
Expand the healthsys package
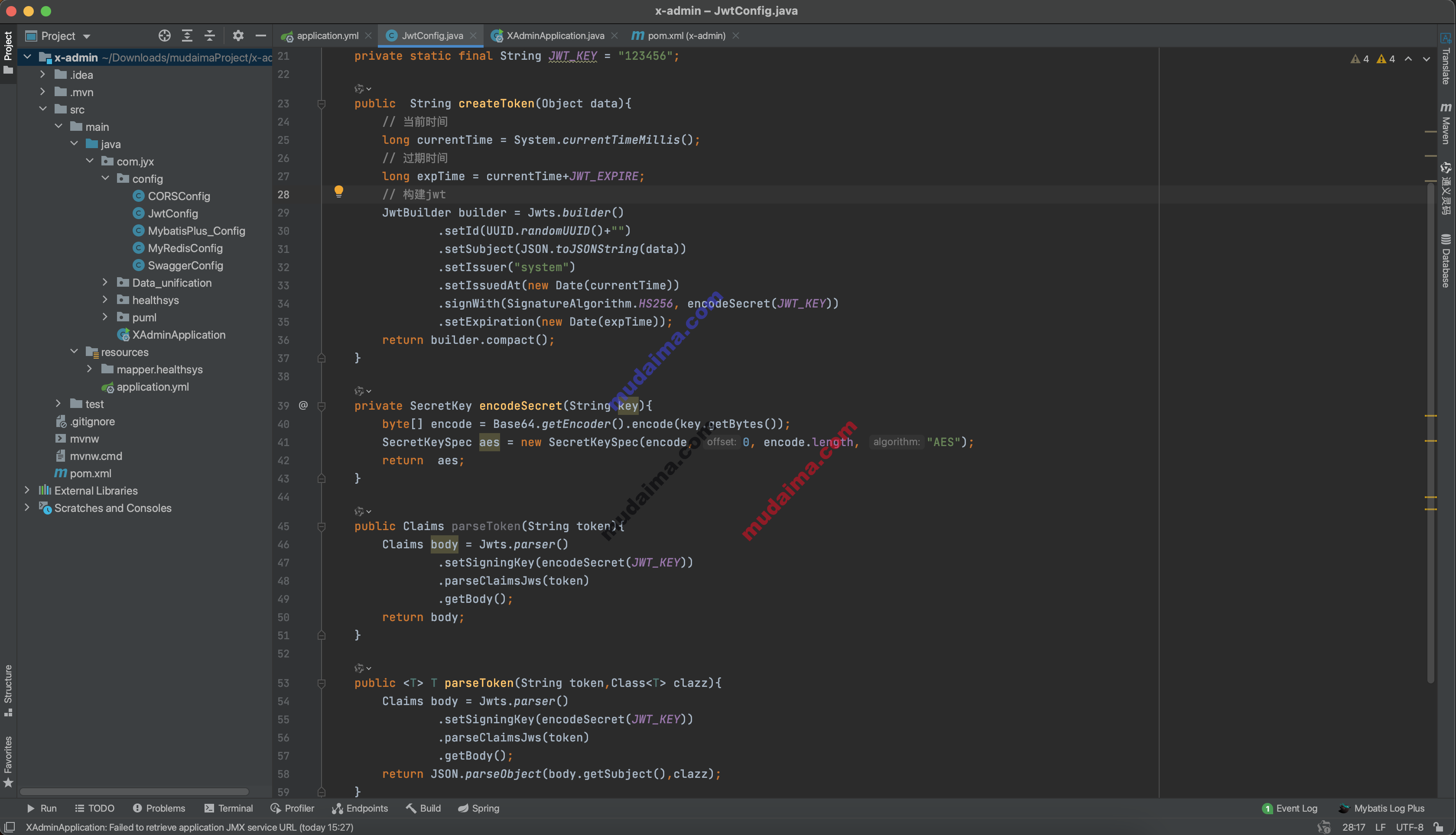(x=105, y=299)
